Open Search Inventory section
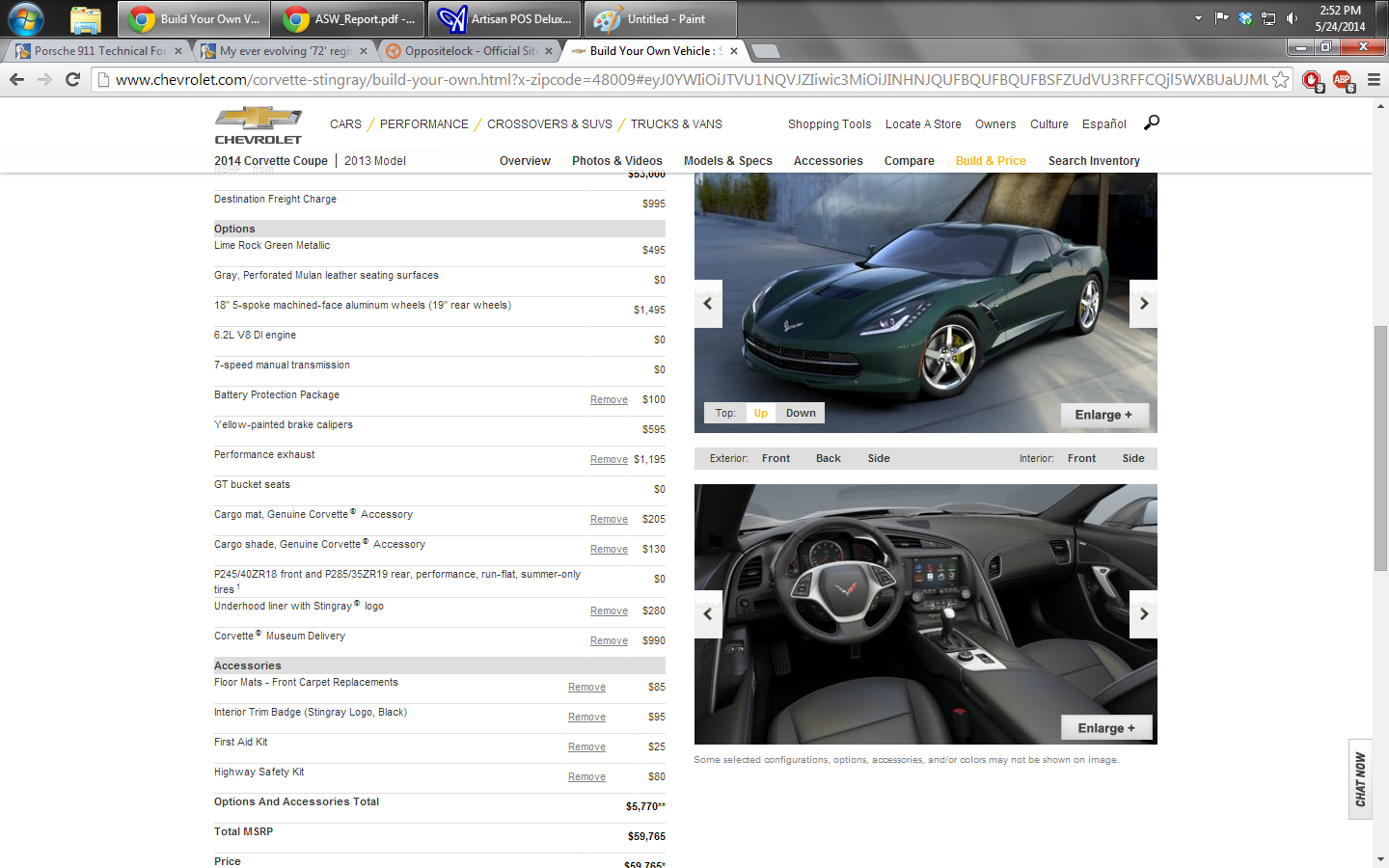 click(1094, 161)
